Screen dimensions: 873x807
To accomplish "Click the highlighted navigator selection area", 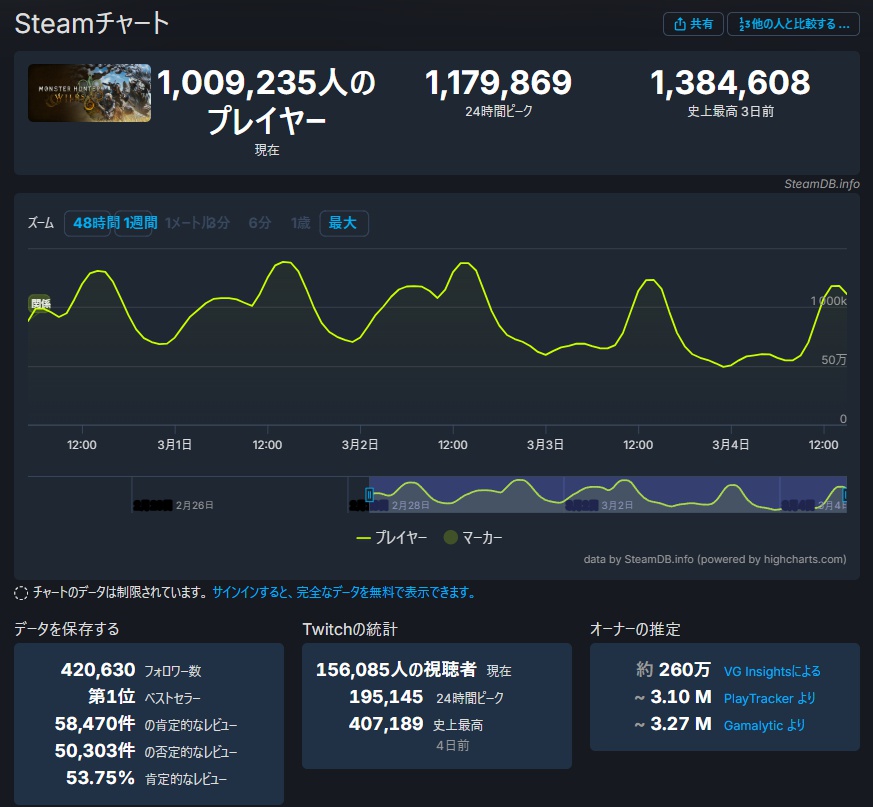I will tap(607, 495).
